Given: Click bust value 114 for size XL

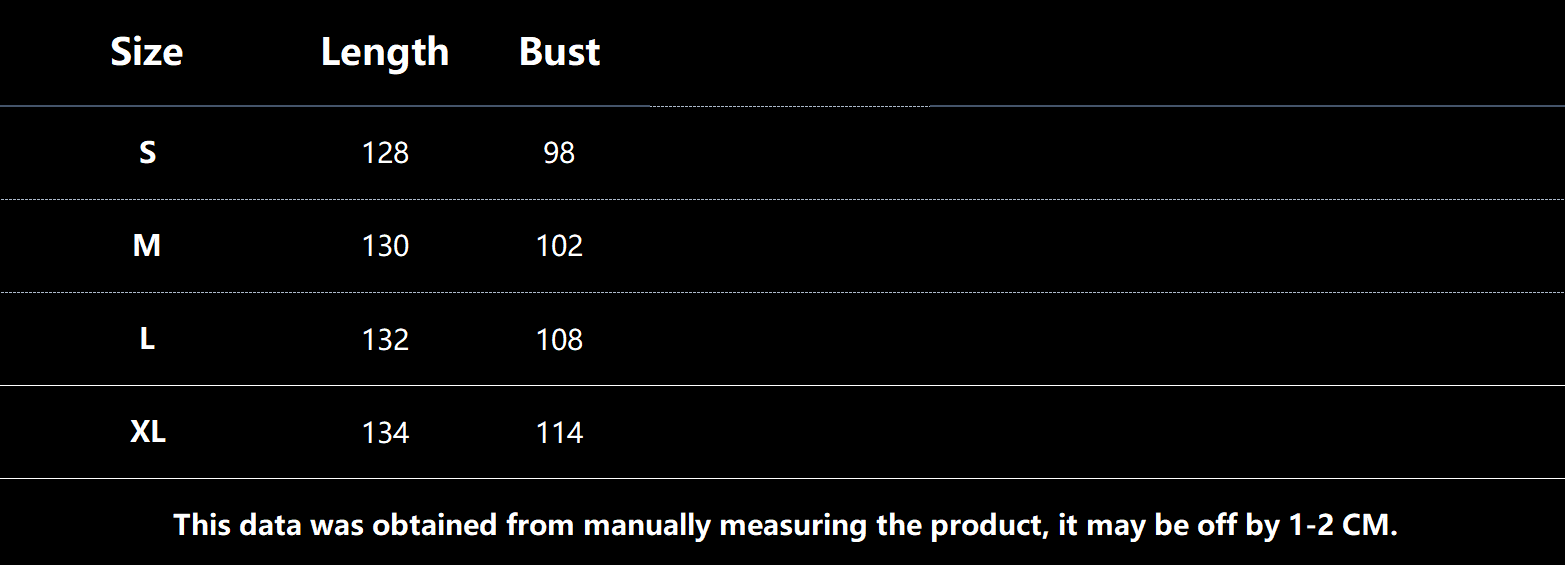Looking at the screenshot, I should [559, 433].
